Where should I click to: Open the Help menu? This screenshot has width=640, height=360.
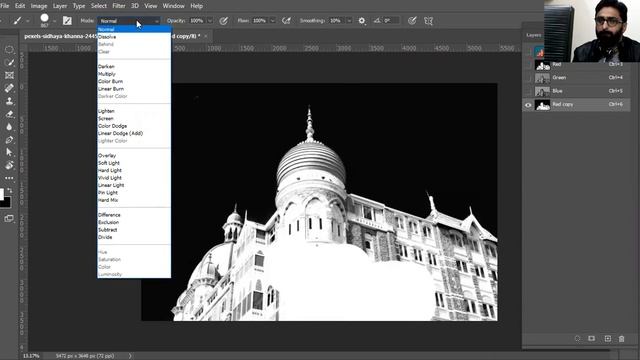coord(196,6)
